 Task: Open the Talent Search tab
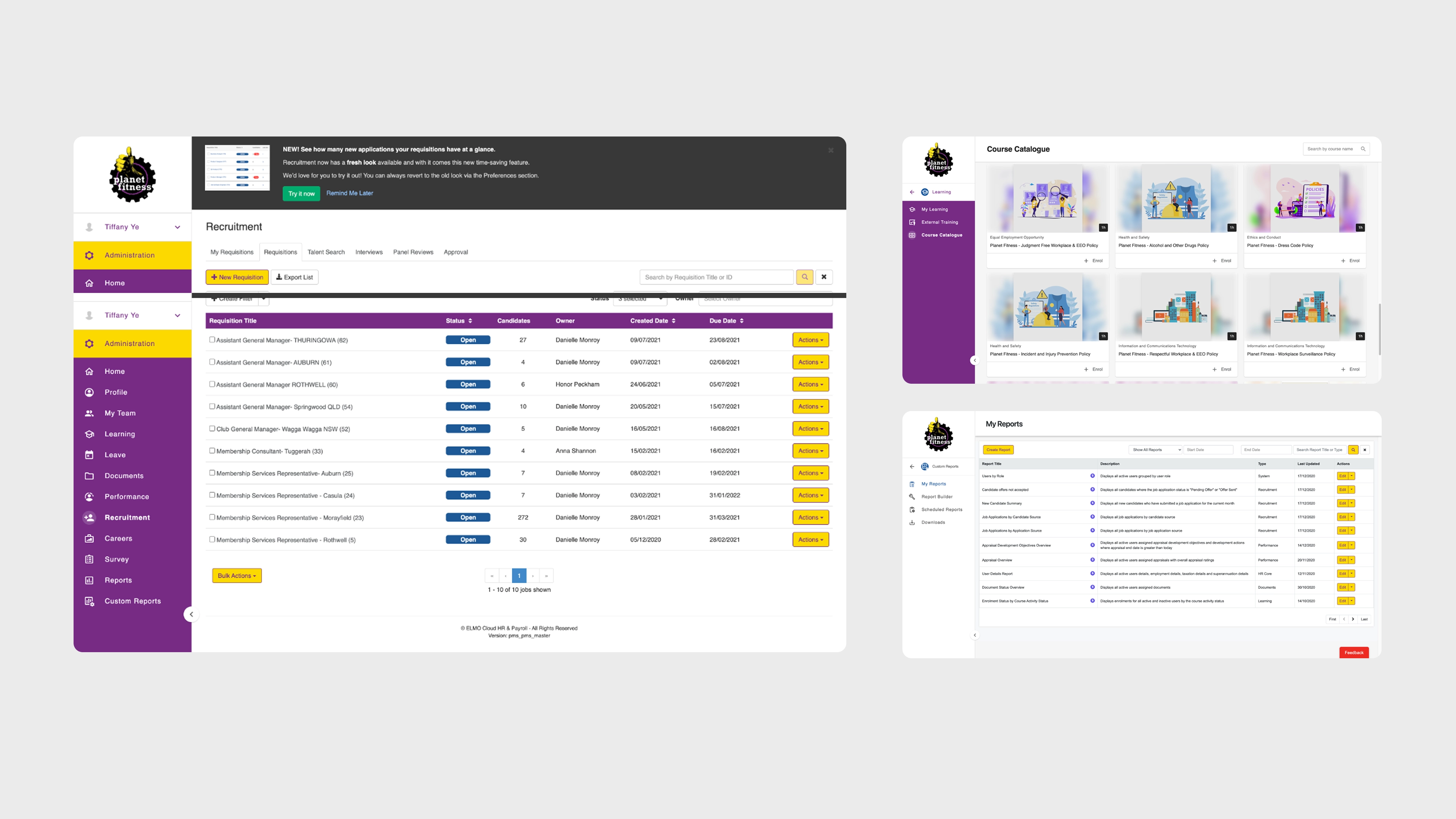pyautogui.click(x=326, y=252)
